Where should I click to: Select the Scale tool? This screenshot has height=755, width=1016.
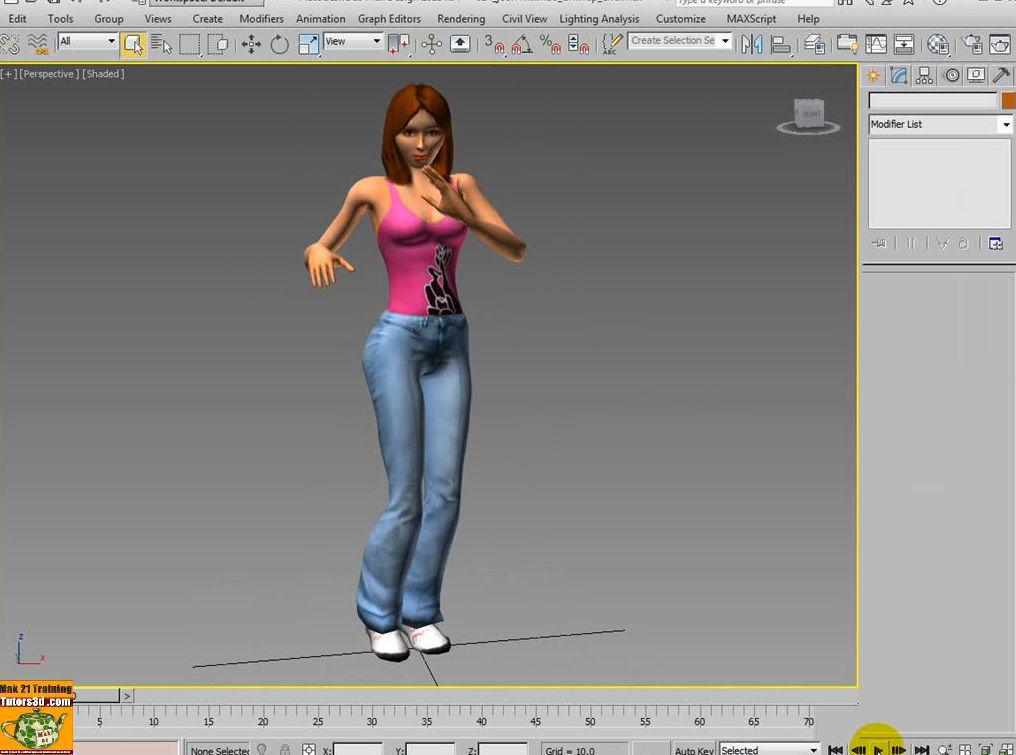click(308, 45)
